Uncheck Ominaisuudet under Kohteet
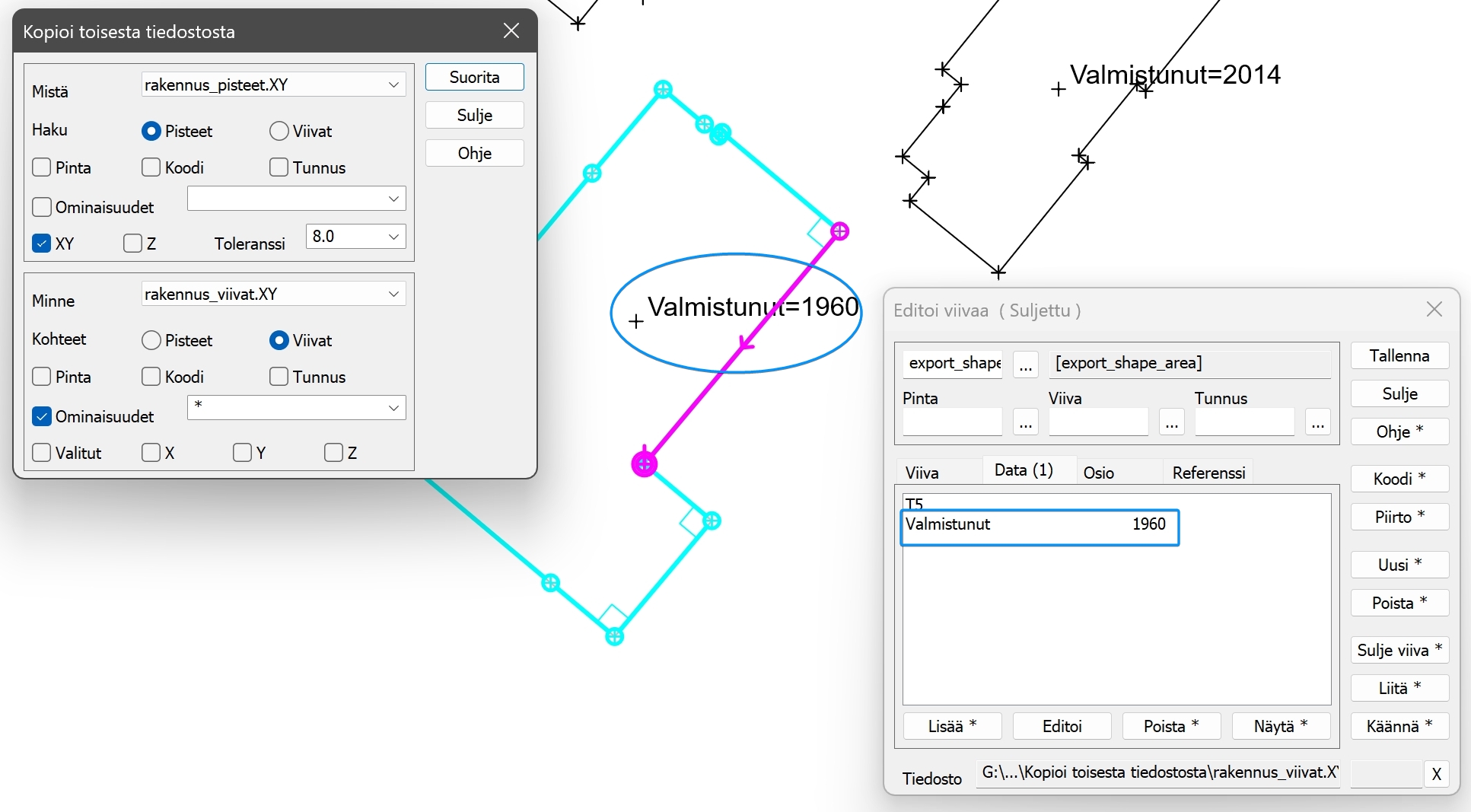1471x812 pixels. click(42, 416)
